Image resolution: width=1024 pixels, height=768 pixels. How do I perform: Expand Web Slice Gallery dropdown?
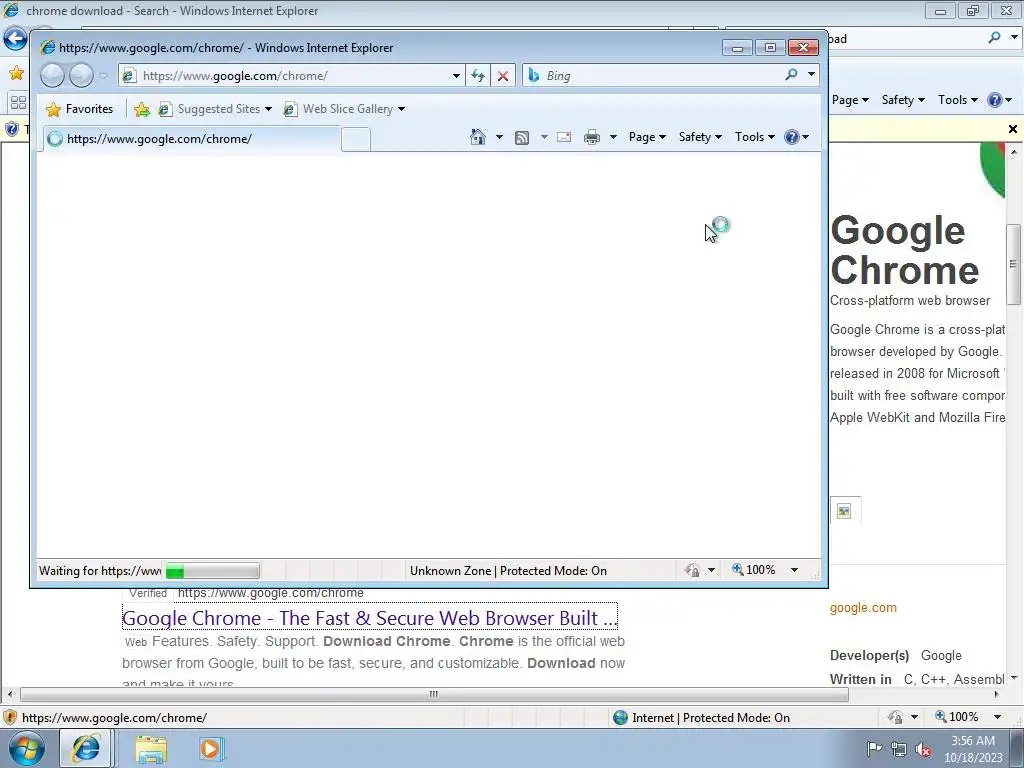click(401, 109)
